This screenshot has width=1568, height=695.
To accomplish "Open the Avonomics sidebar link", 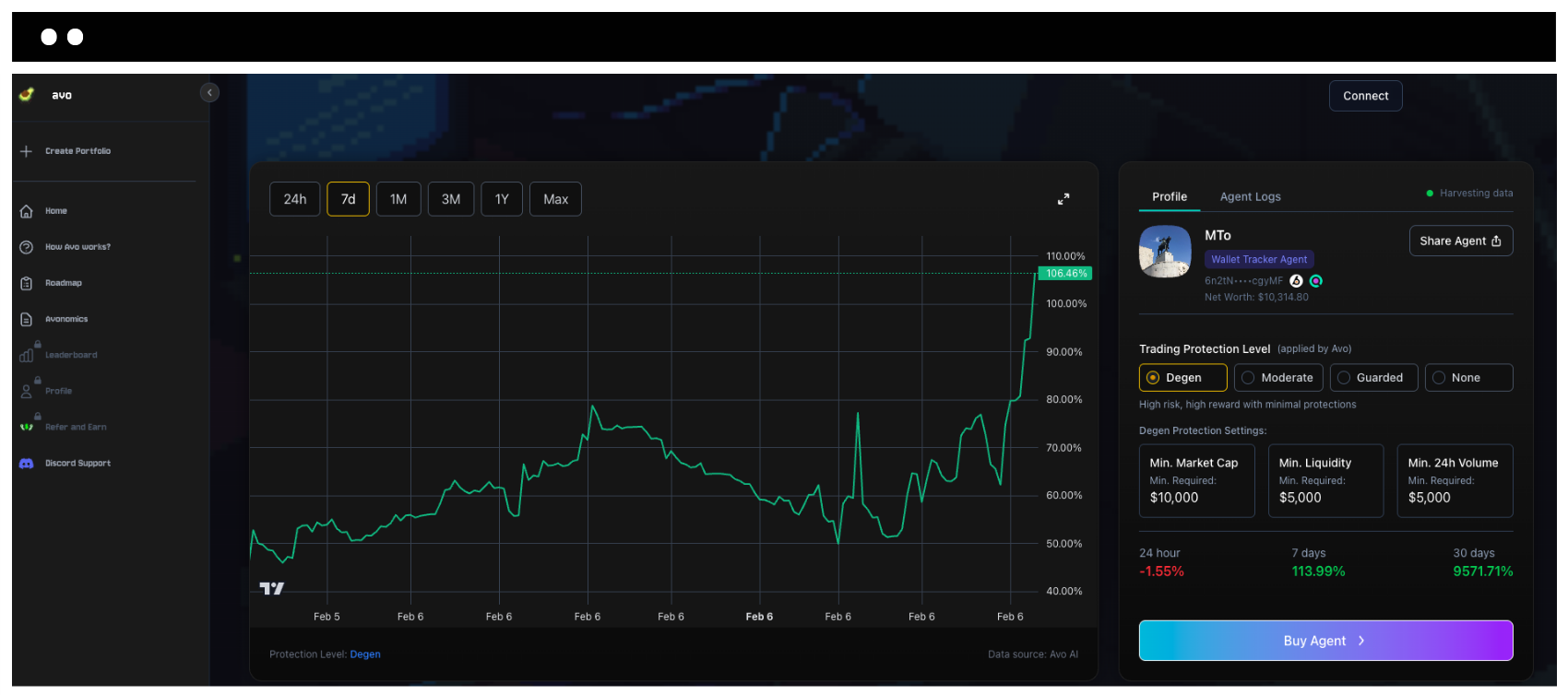I will coord(66,319).
